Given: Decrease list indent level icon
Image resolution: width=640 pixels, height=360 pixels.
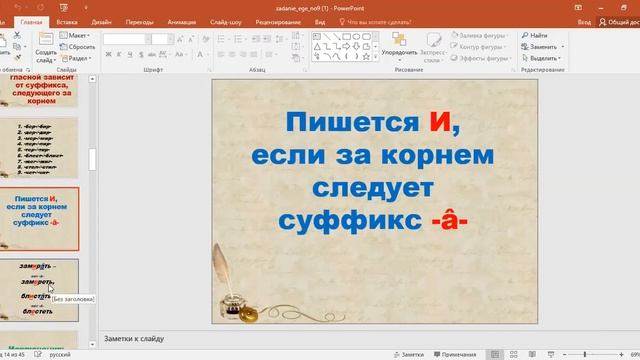Looking at the screenshot, I should point(256,39).
